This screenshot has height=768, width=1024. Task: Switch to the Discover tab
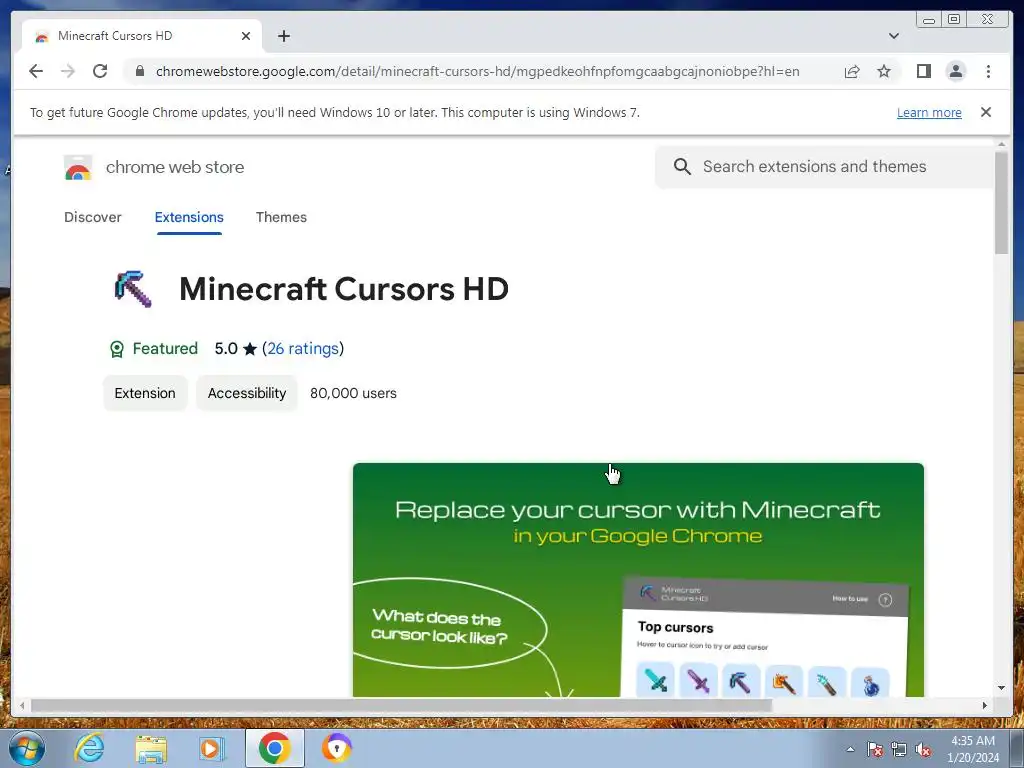tap(93, 217)
